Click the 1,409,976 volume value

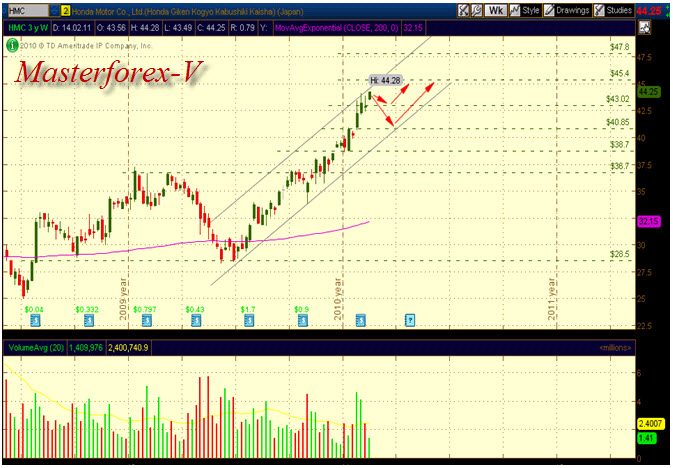tap(86, 347)
